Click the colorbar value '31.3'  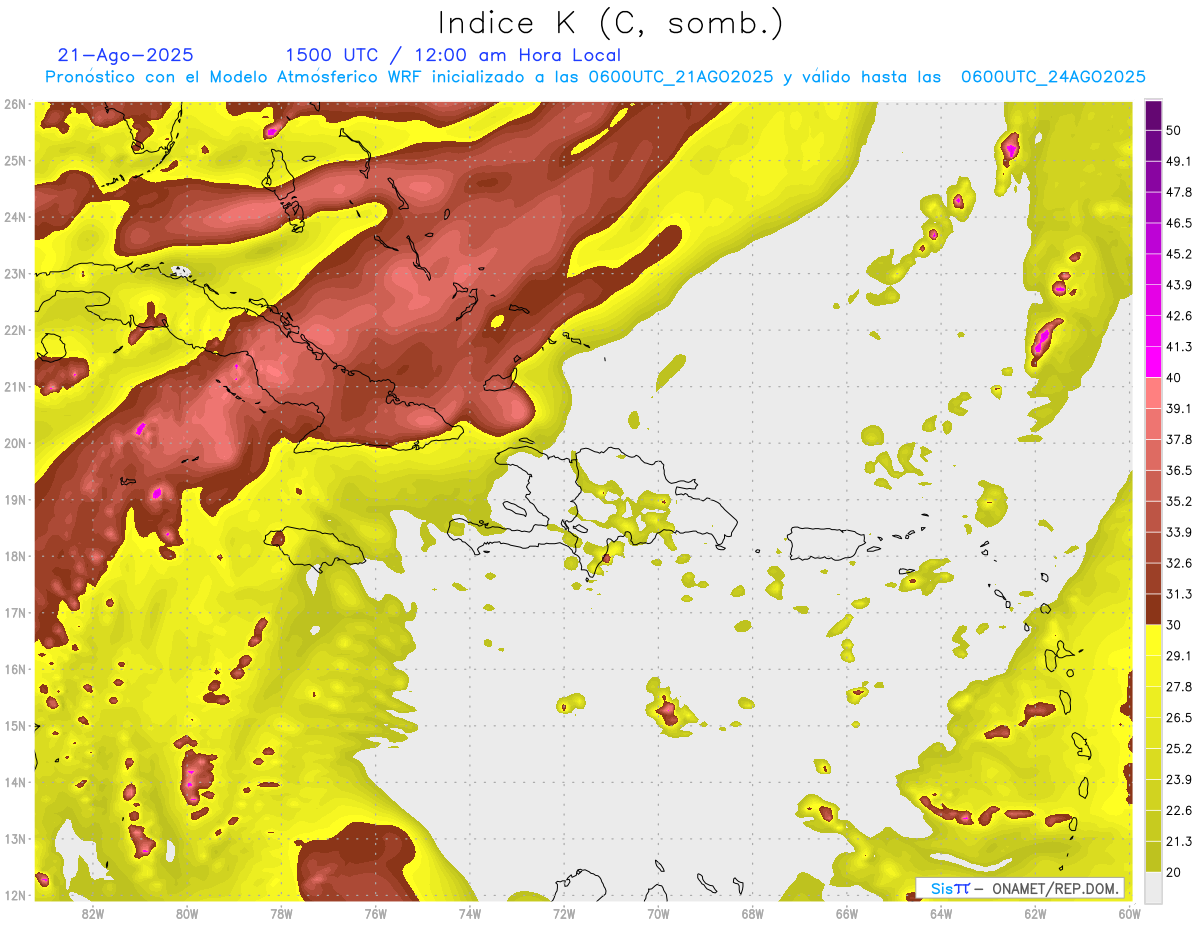pos(1178,594)
